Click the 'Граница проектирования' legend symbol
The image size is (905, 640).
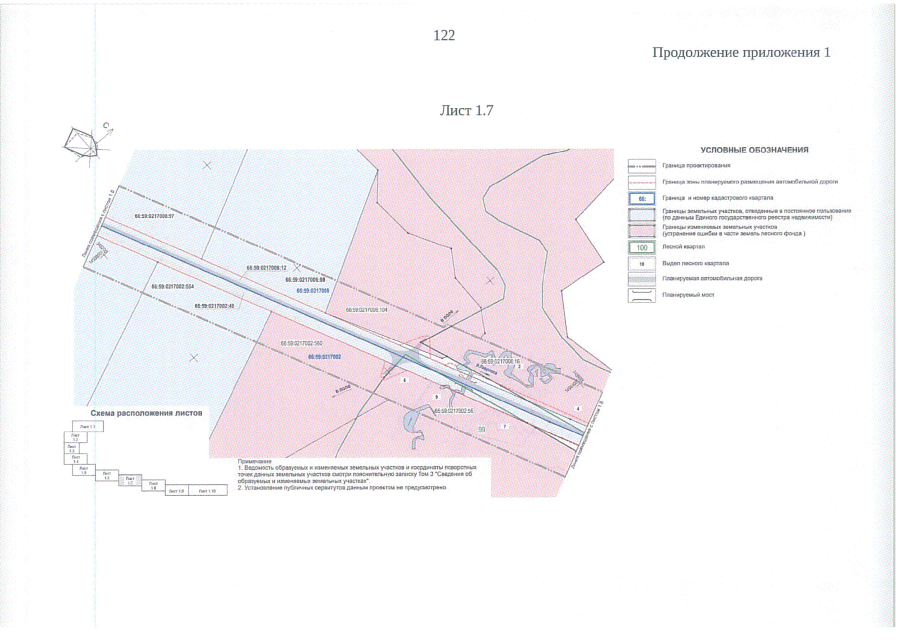pos(640,165)
